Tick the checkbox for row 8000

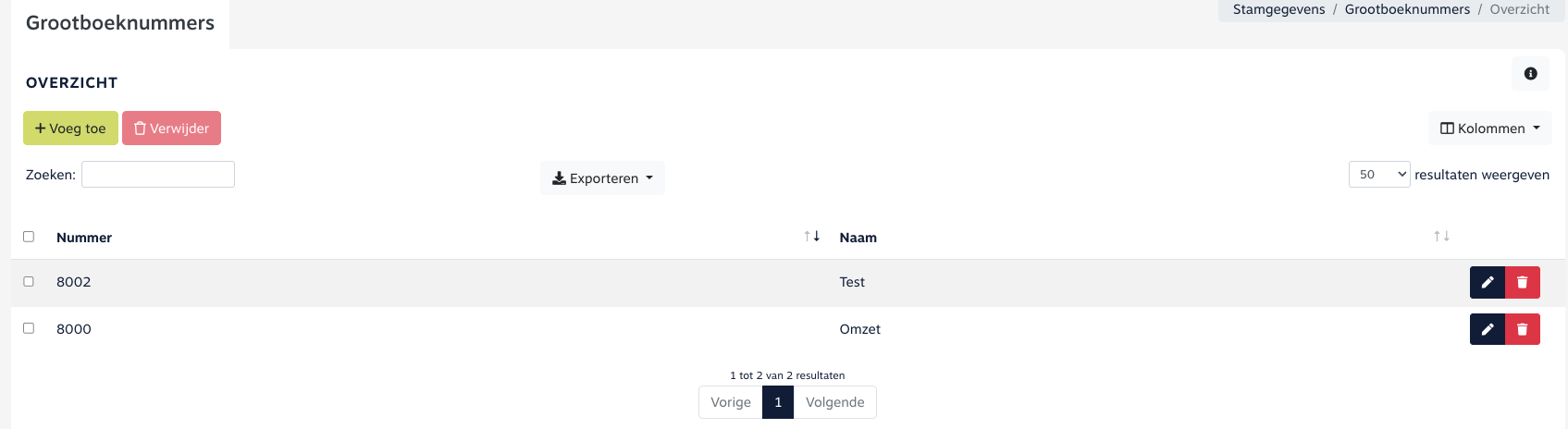tap(29, 328)
